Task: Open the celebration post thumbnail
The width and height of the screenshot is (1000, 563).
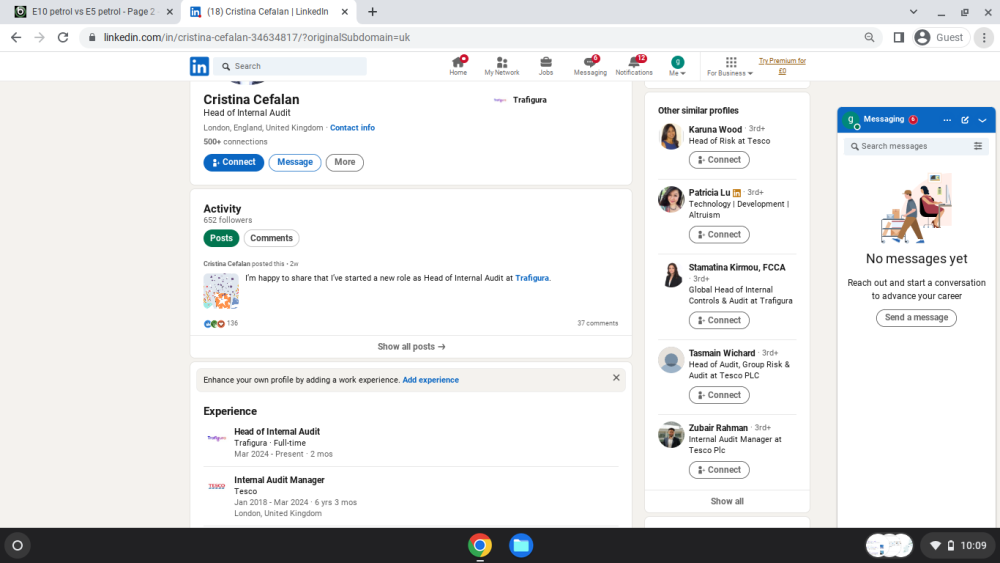Action: coord(221,291)
